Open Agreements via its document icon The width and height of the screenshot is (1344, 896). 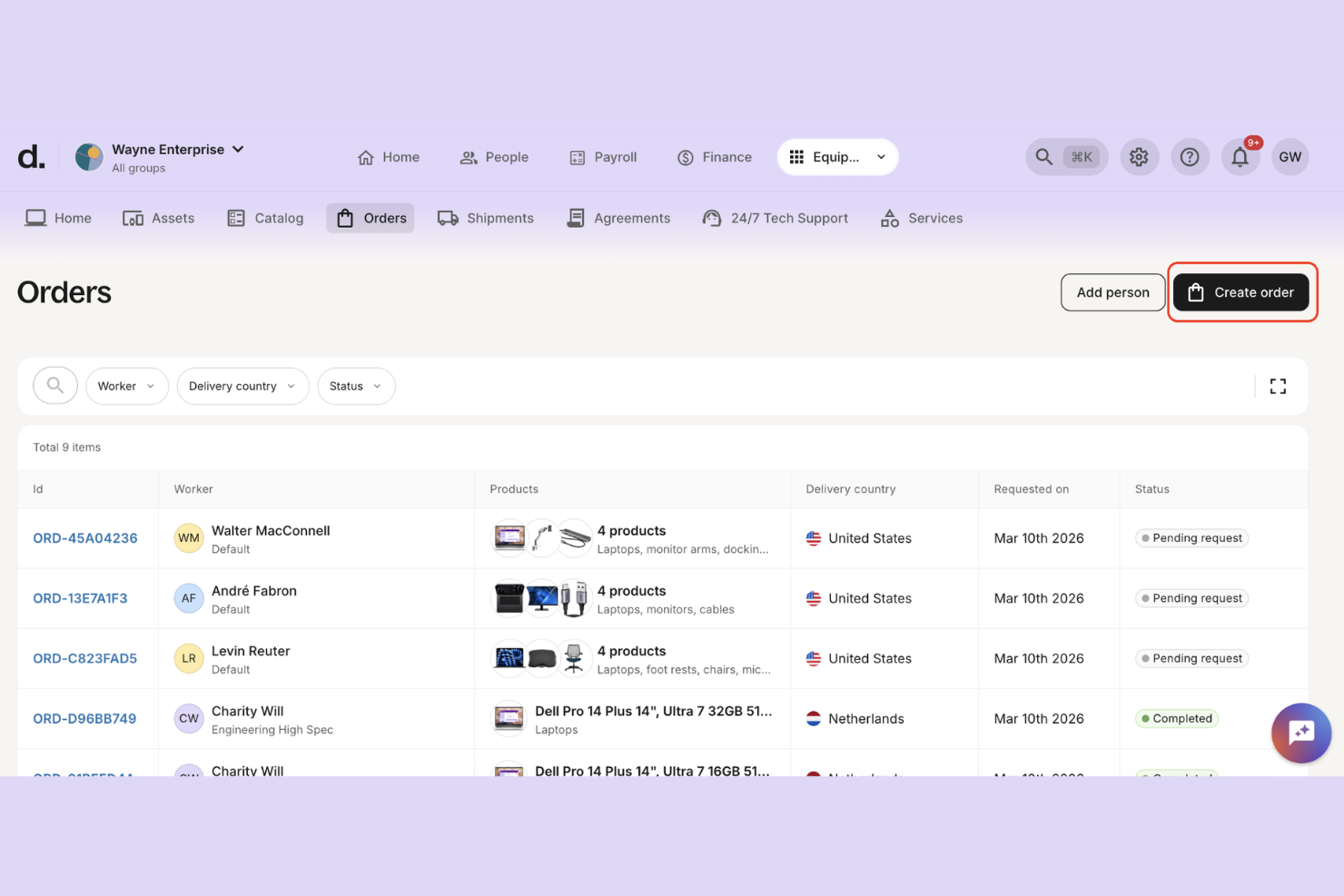click(575, 218)
